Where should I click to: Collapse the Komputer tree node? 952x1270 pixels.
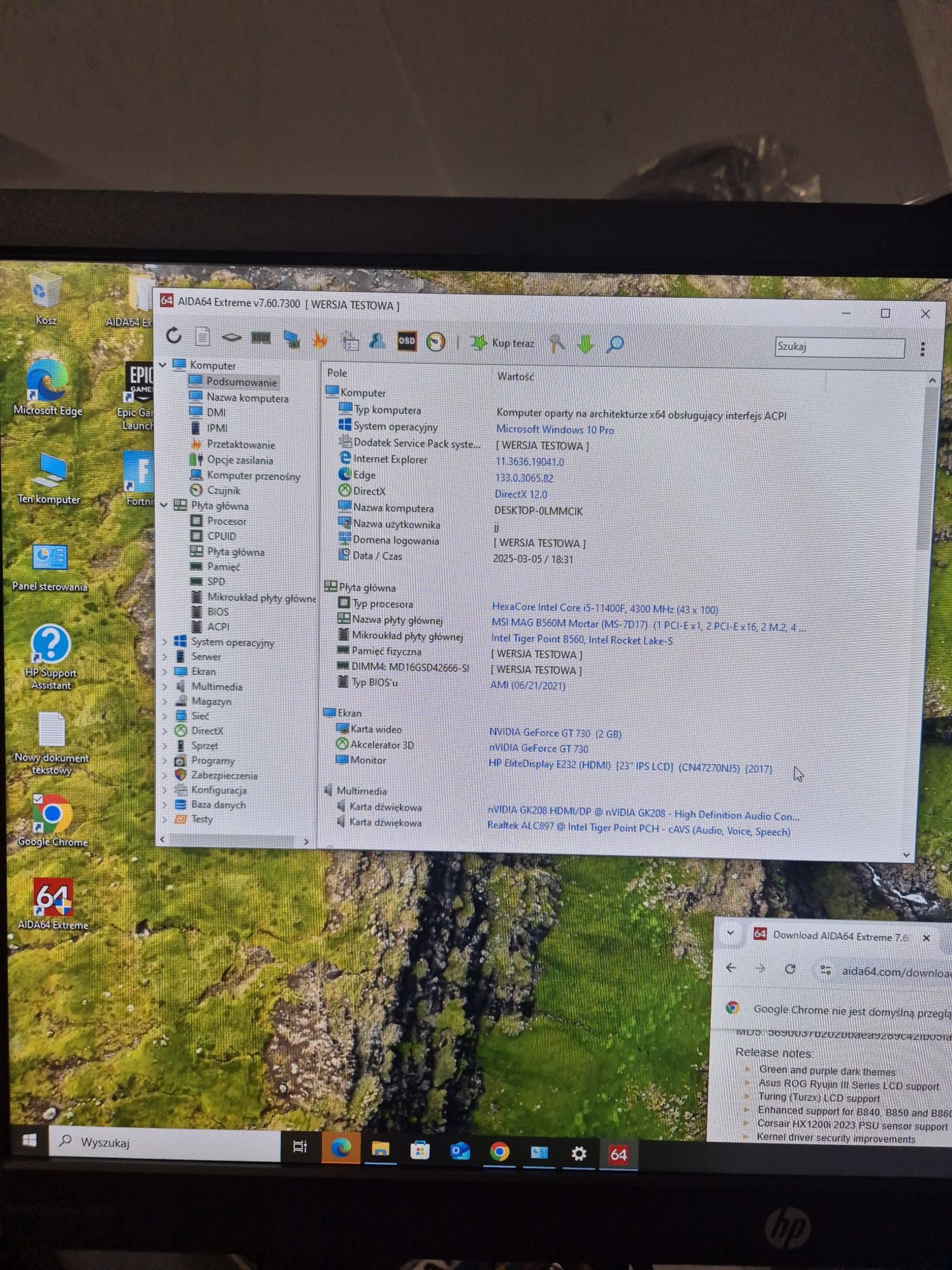163,365
